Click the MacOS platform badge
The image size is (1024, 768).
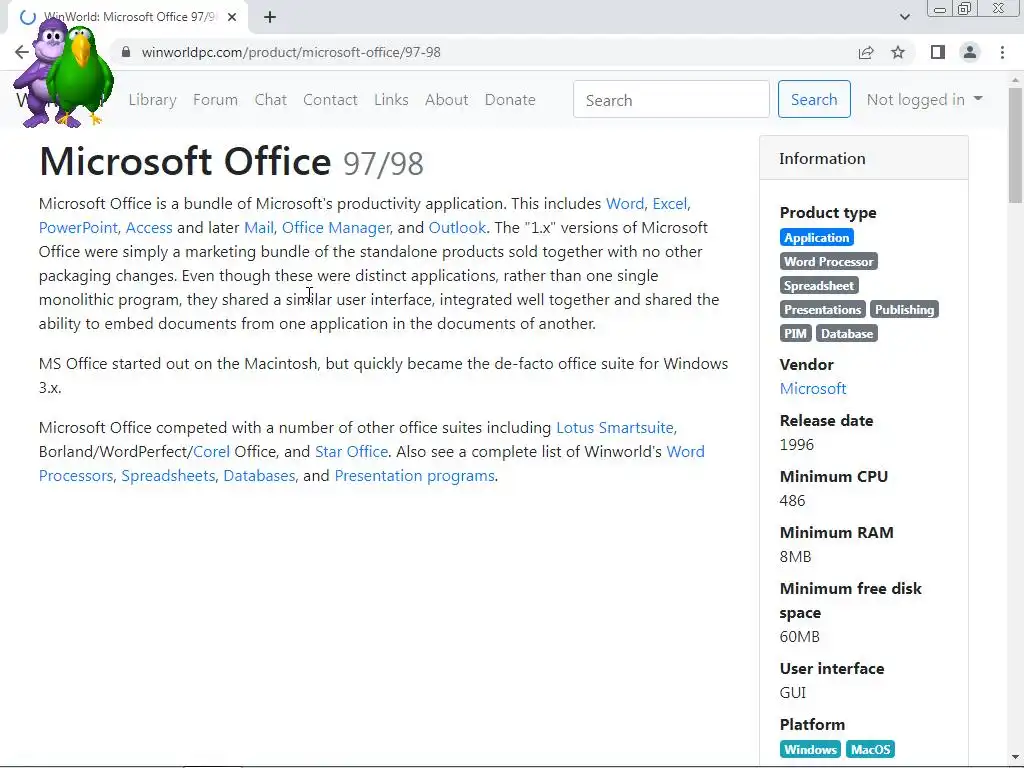pos(870,750)
